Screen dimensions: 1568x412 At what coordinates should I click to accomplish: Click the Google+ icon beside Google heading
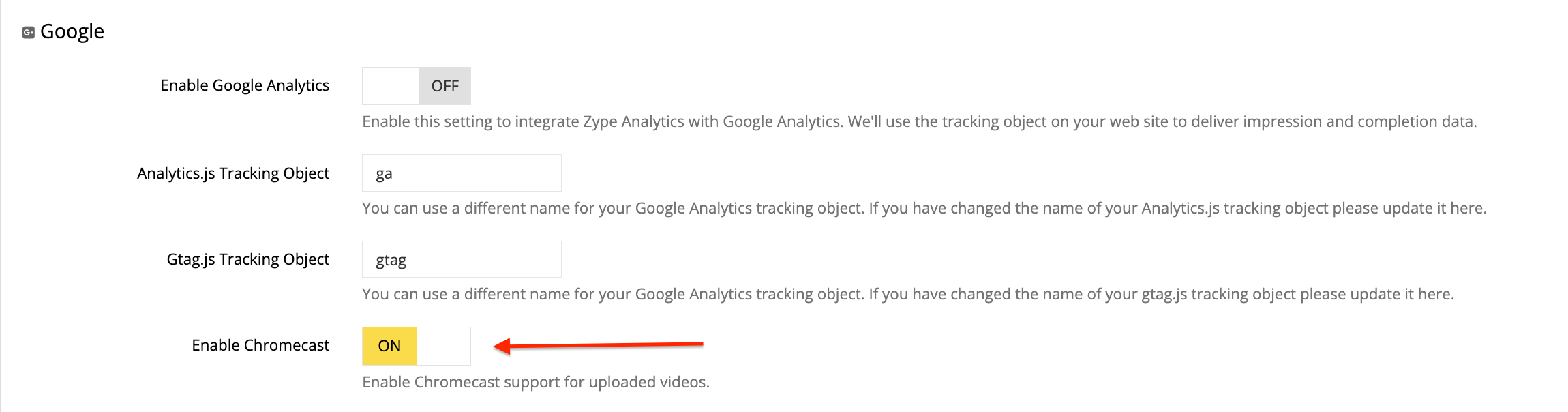[x=29, y=32]
